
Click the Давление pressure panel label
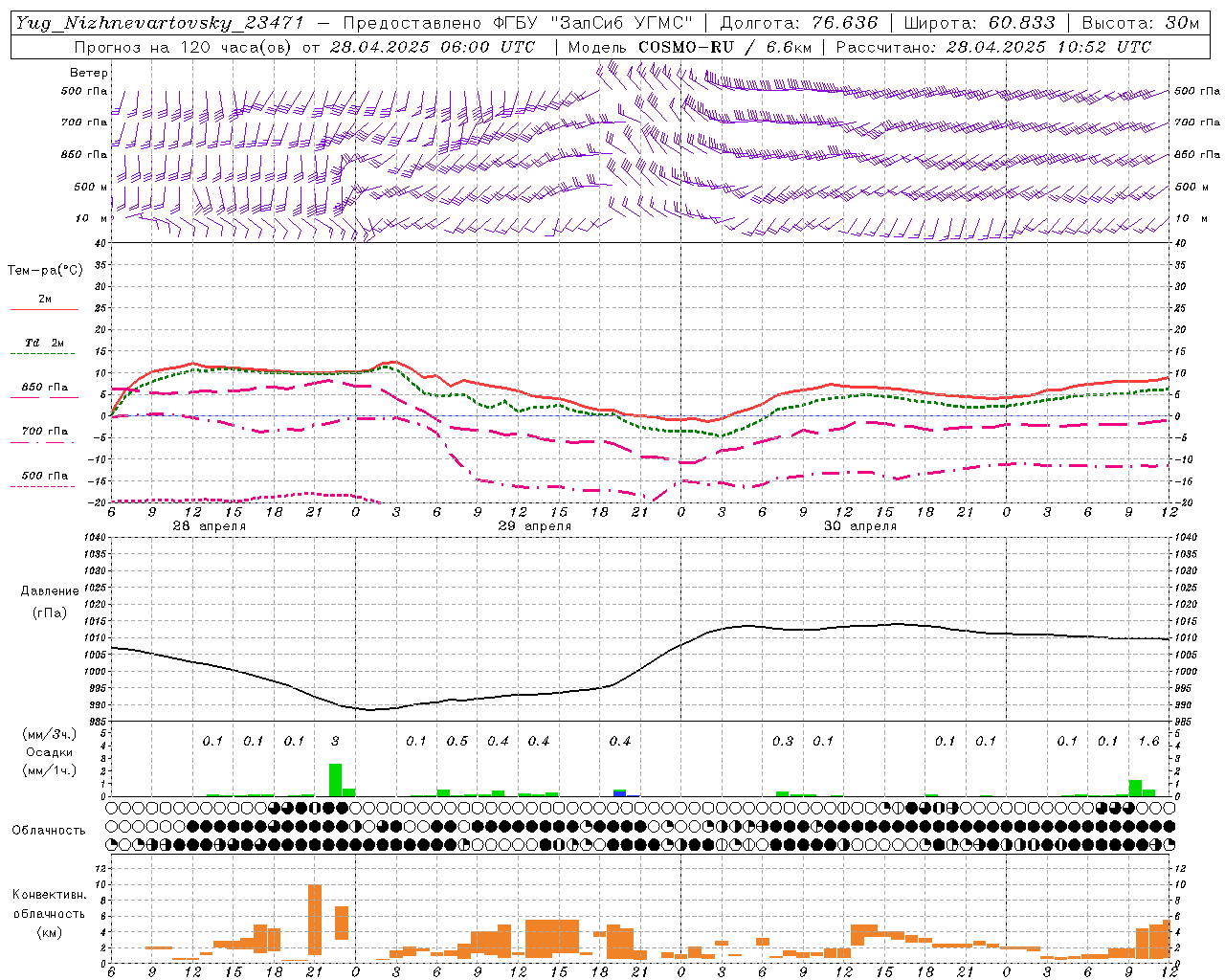pos(49,591)
